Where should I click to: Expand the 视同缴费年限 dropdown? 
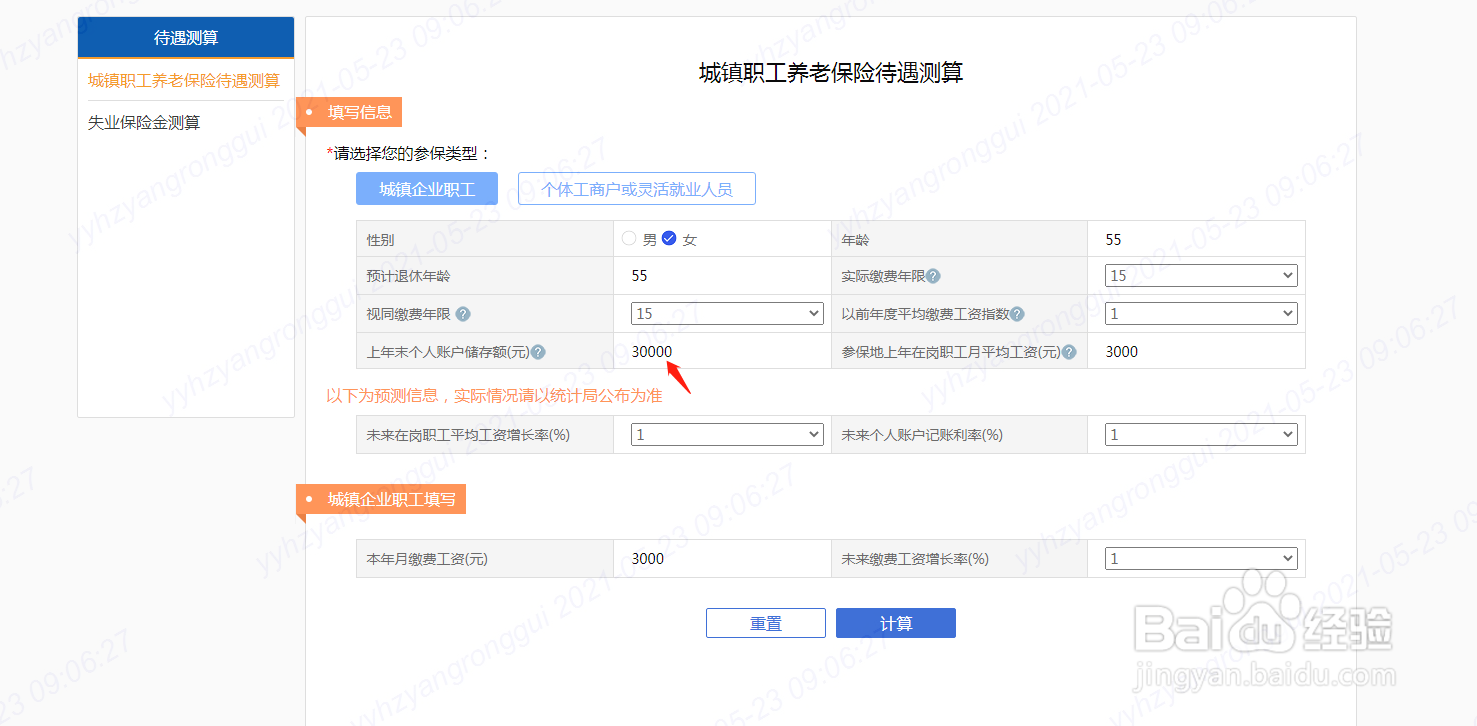(727, 314)
